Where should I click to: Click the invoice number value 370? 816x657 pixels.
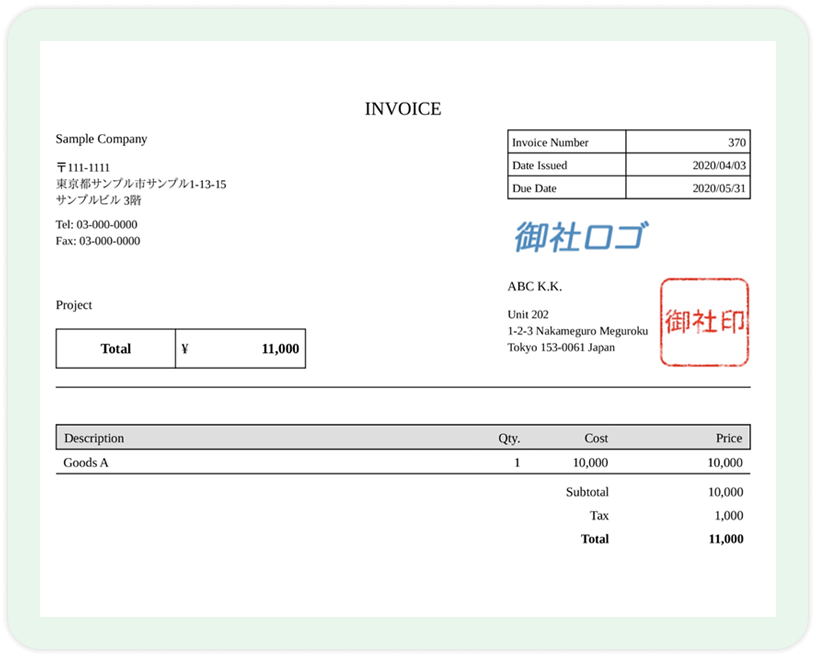click(736, 142)
